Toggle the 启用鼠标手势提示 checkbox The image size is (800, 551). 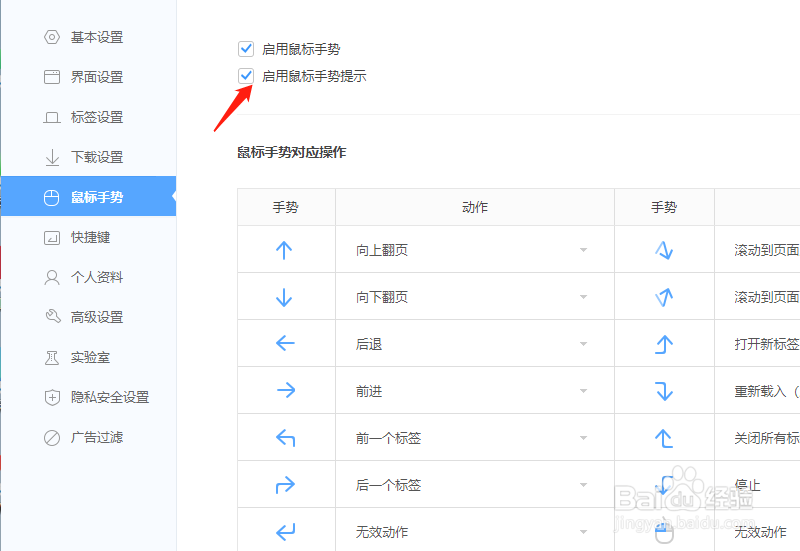[246, 76]
